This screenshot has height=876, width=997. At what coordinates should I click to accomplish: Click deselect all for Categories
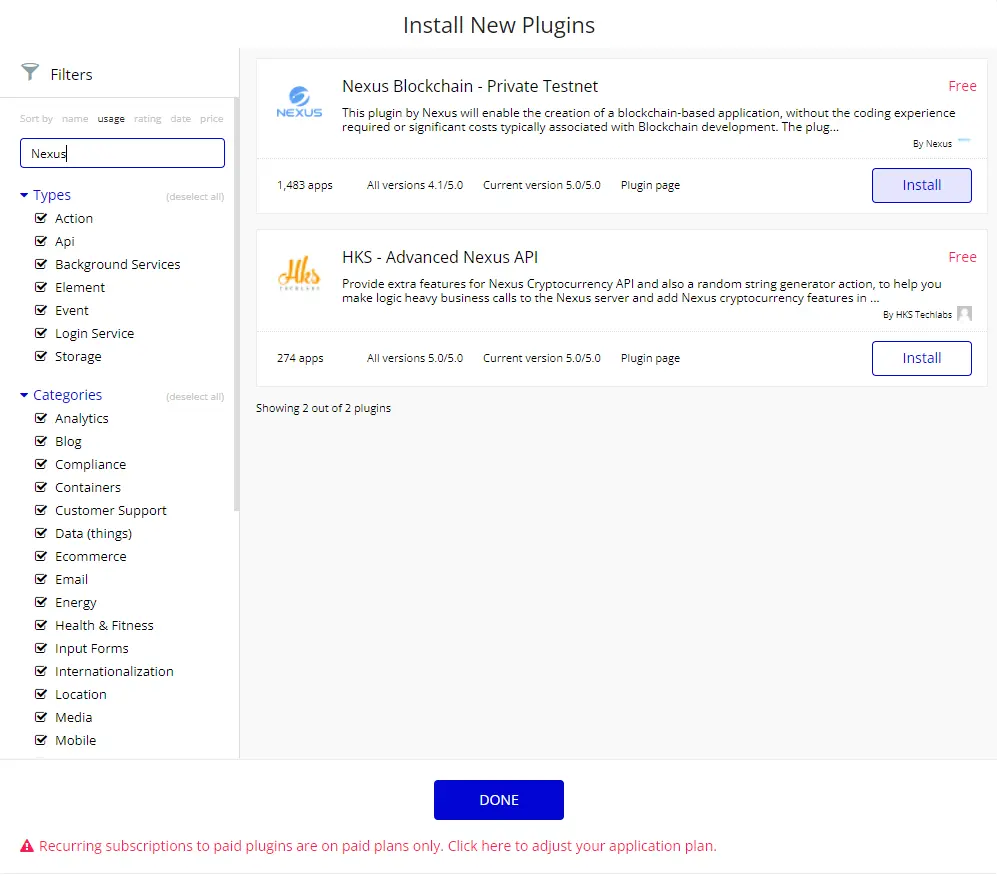click(195, 397)
